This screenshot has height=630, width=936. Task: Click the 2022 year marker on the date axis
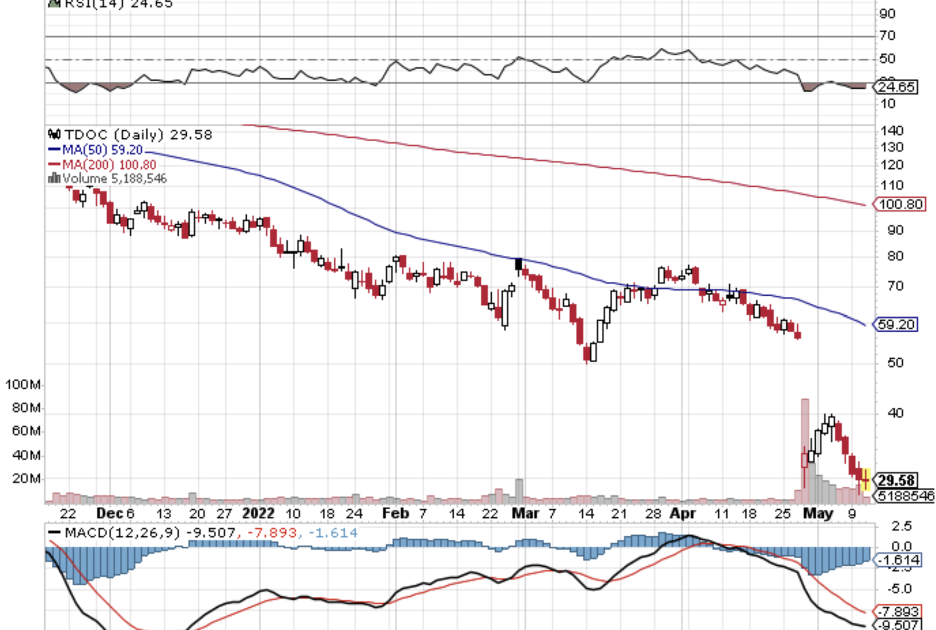[x=257, y=512]
